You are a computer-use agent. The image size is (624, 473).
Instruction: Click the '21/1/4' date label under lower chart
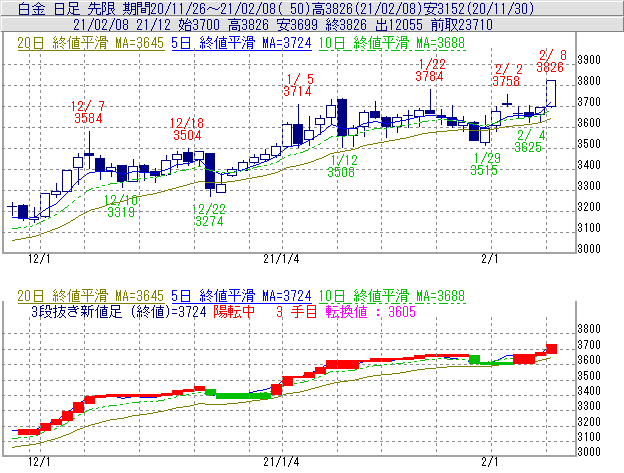(281, 462)
